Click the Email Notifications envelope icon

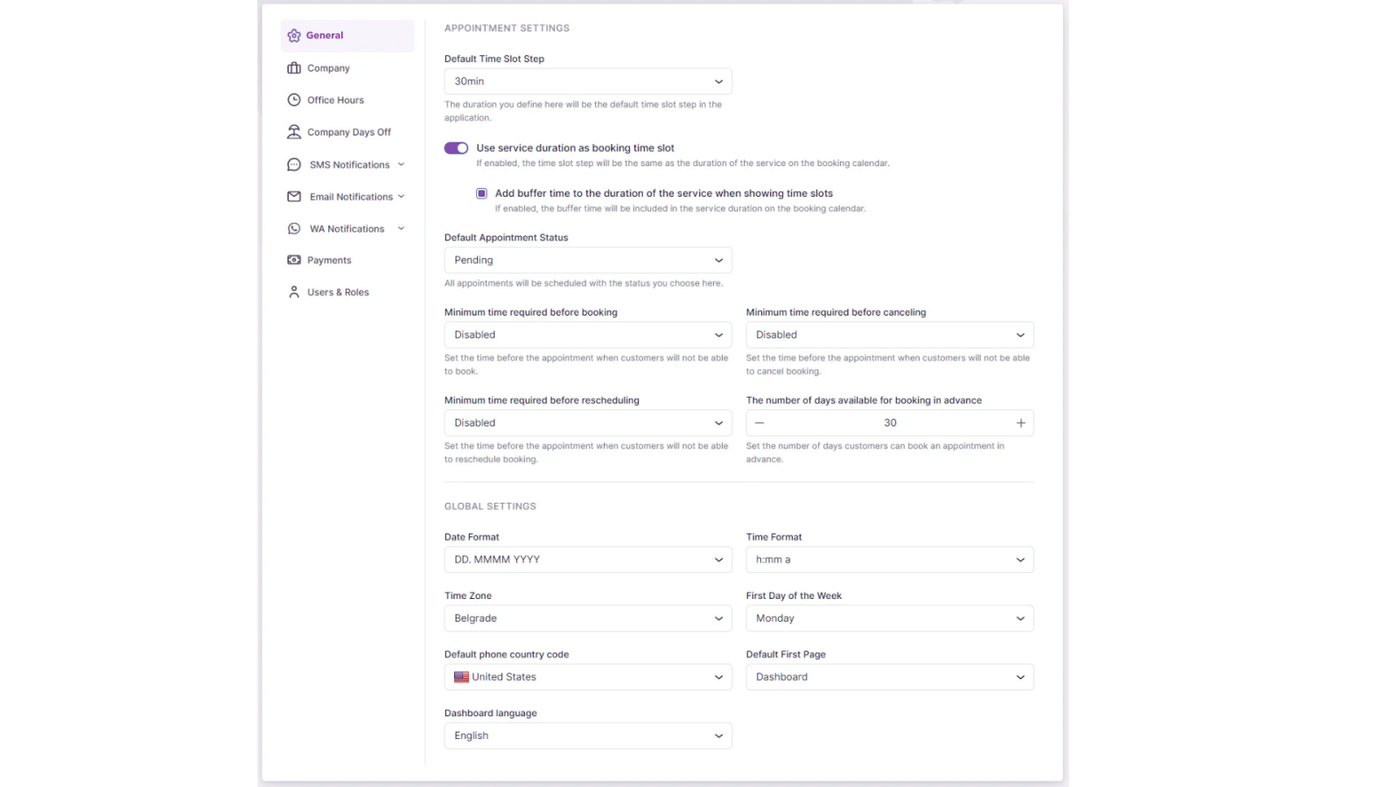click(x=294, y=197)
